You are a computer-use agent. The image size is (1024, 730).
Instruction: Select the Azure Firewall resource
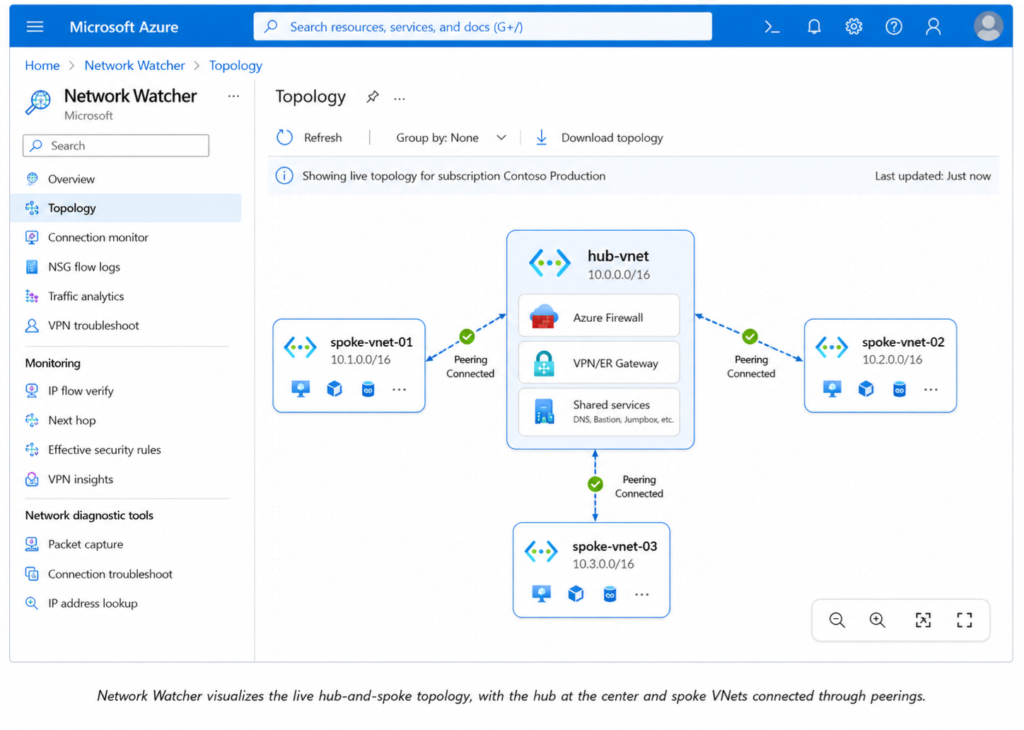click(x=599, y=316)
